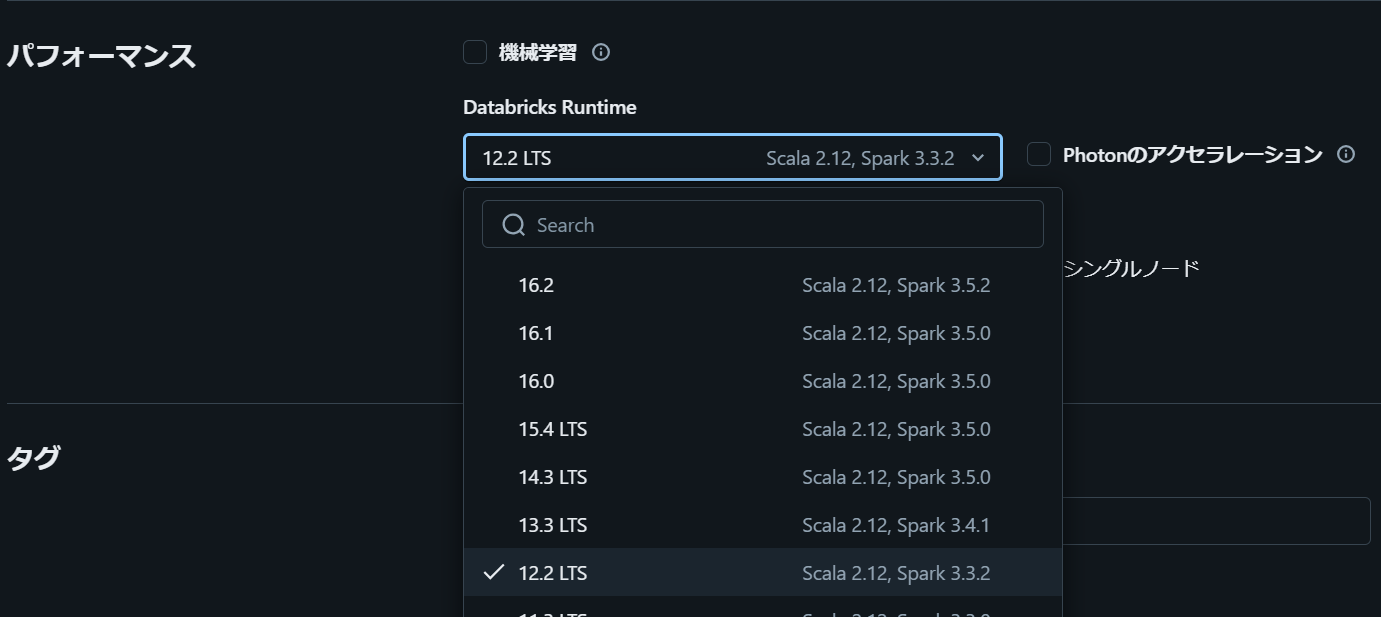The height and width of the screenshot is (617, 1381).
Task: Toggle the Photonのアクセラレーション checkbox
Action: pos(1039,154)
